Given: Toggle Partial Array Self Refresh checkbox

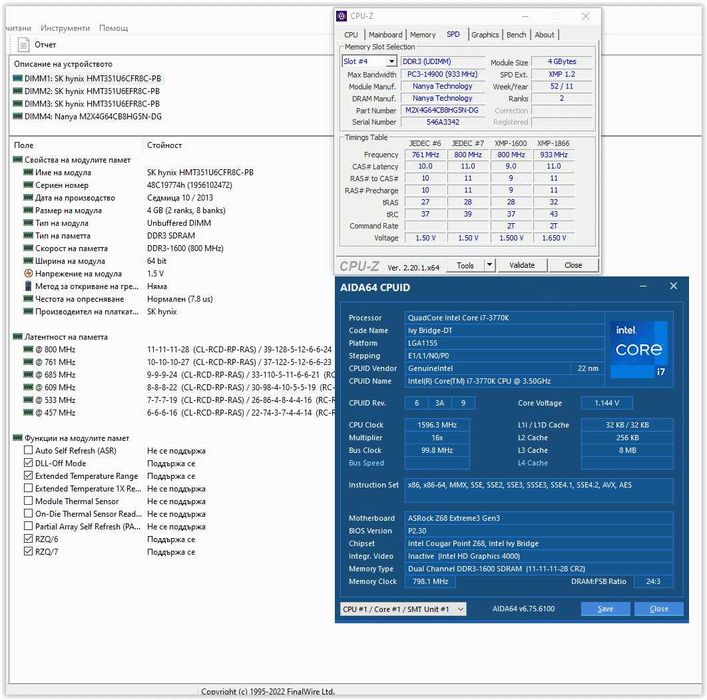Looking at the screenshot, I should tap(28, 525).
